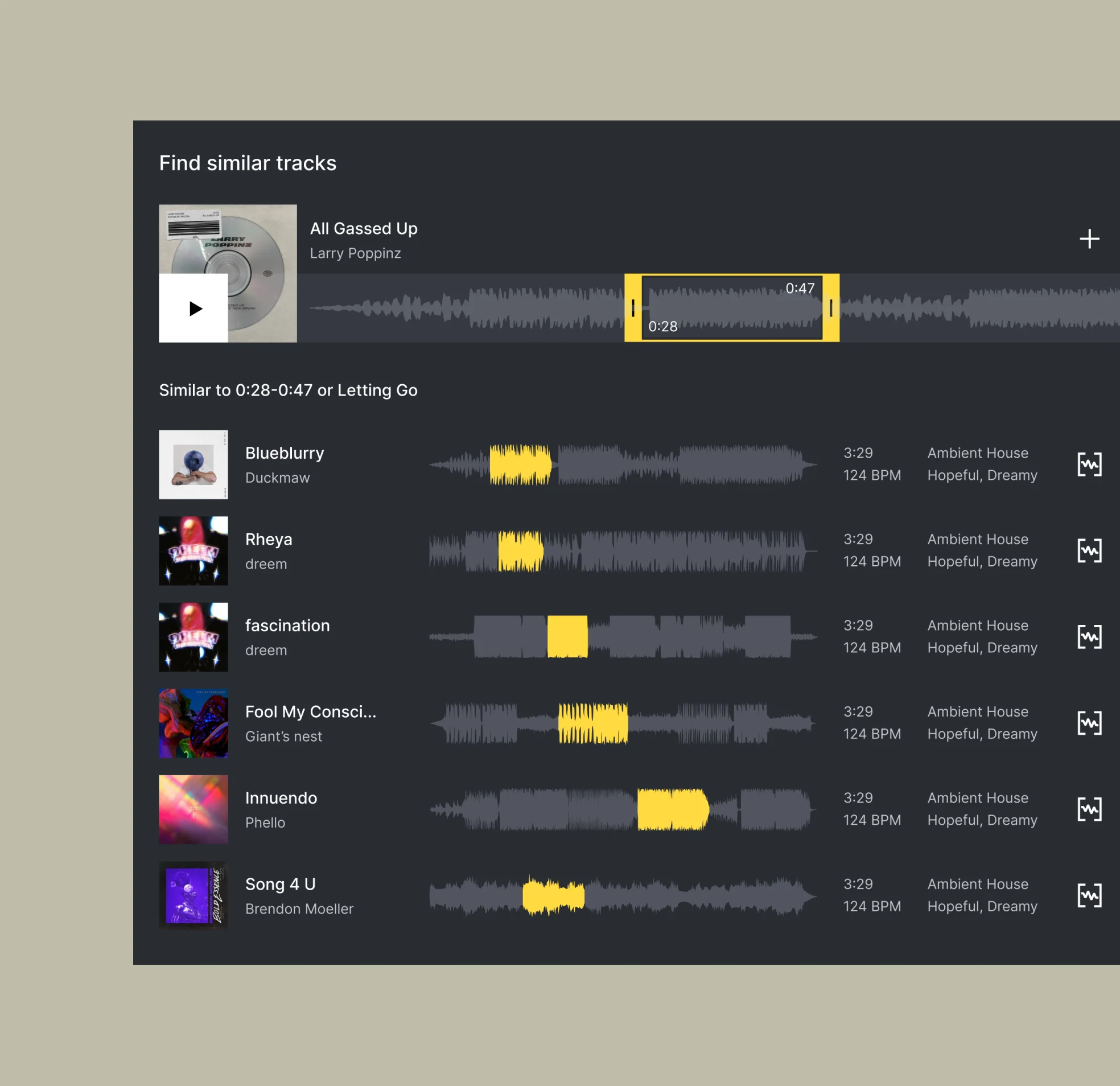Click the Musicwall icon for Blueblurry

click(1089, 465)
